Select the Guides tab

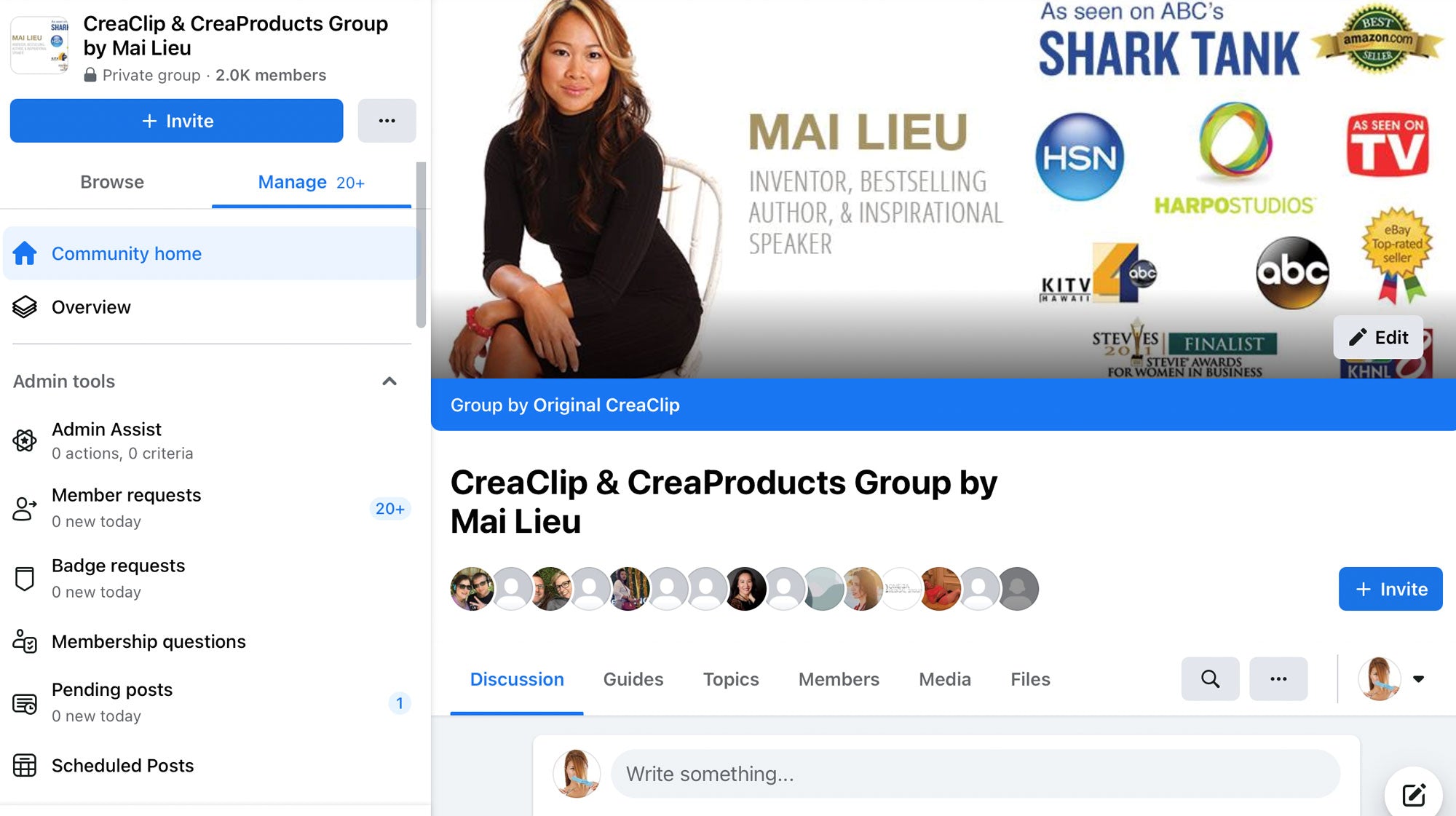click(633, 679)
